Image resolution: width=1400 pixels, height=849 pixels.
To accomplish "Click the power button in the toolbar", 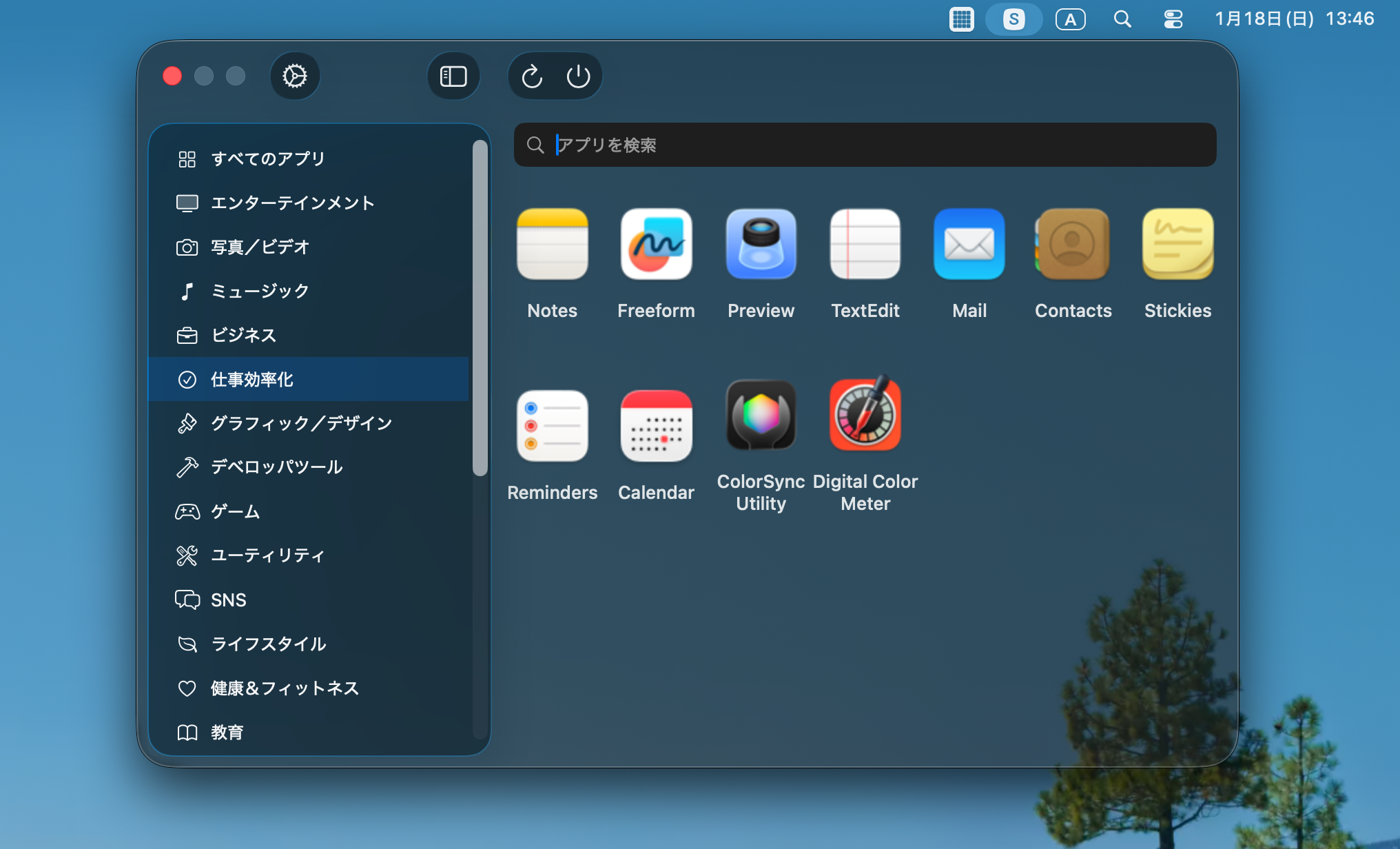I will pyautogui.click(x=579, y=76).
